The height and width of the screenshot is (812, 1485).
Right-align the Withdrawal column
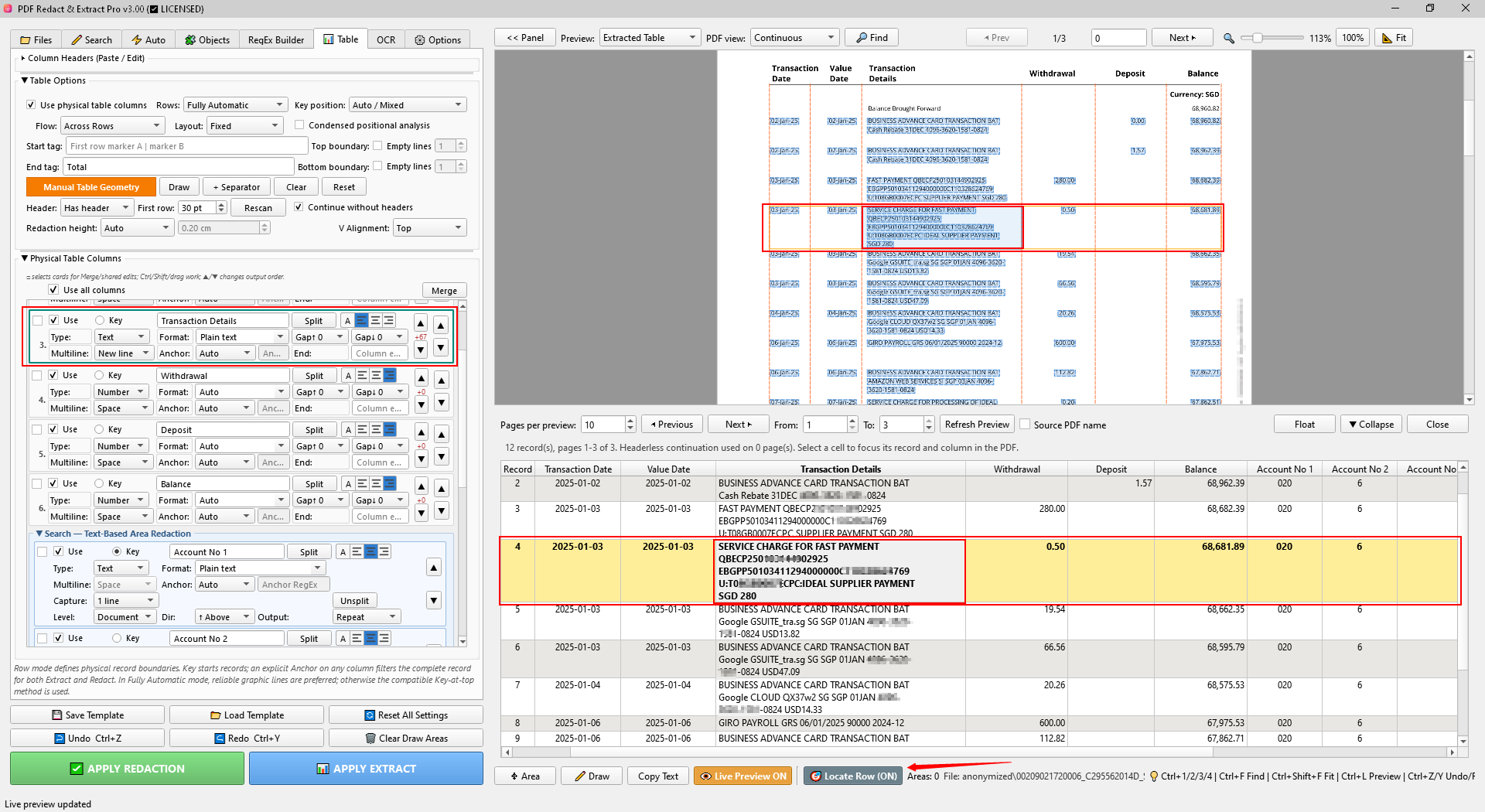[x=390, y=376]
